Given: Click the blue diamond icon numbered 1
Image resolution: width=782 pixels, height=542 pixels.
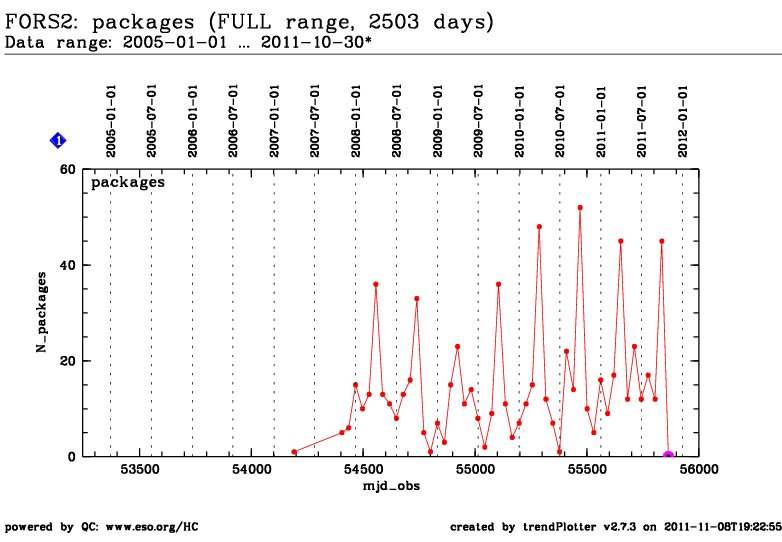Looking at the screenshot, I should coord(58,141).
